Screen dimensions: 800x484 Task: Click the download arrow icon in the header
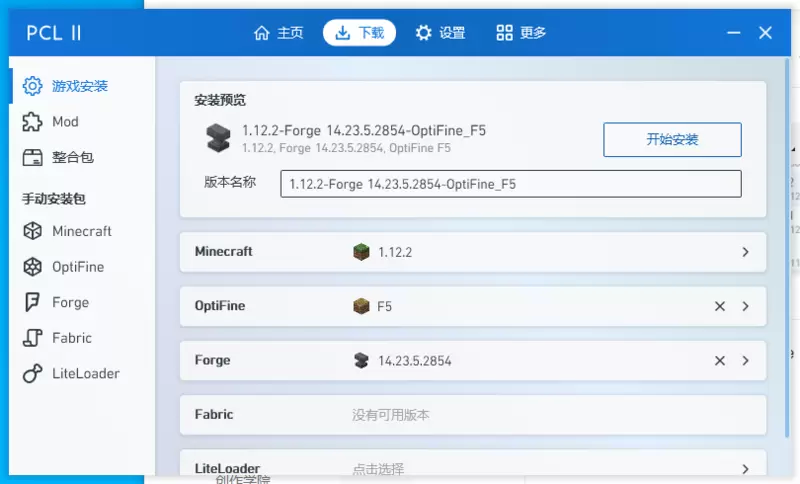click(342, 33)
